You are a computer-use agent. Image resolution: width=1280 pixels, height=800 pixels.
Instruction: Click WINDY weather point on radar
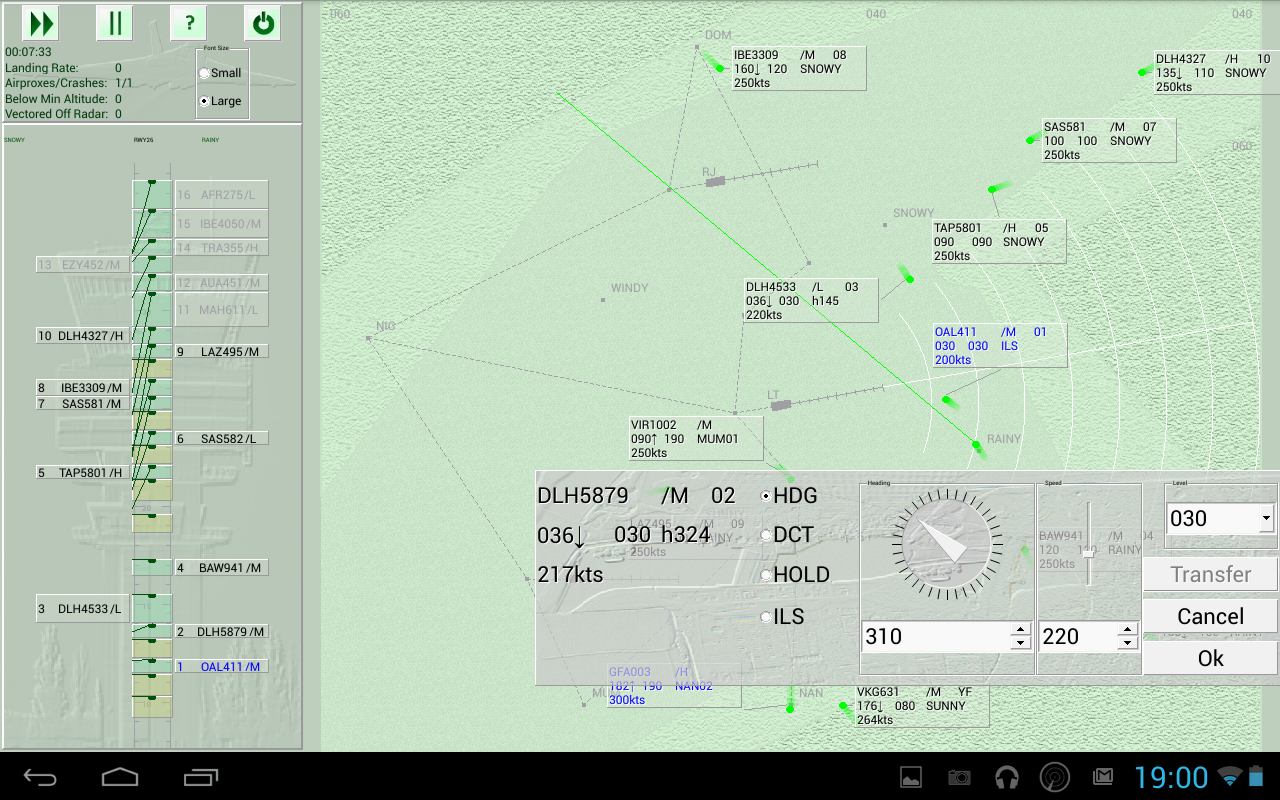603,299
